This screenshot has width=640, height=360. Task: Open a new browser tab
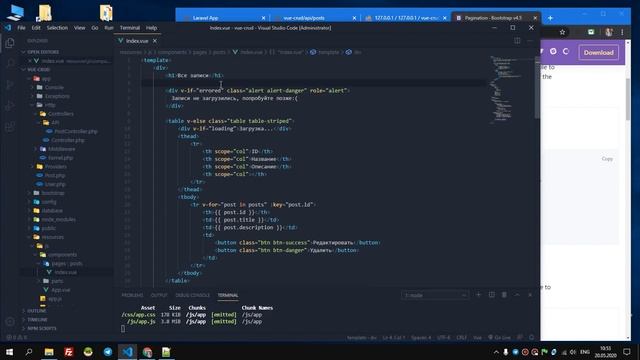(550, 18)
